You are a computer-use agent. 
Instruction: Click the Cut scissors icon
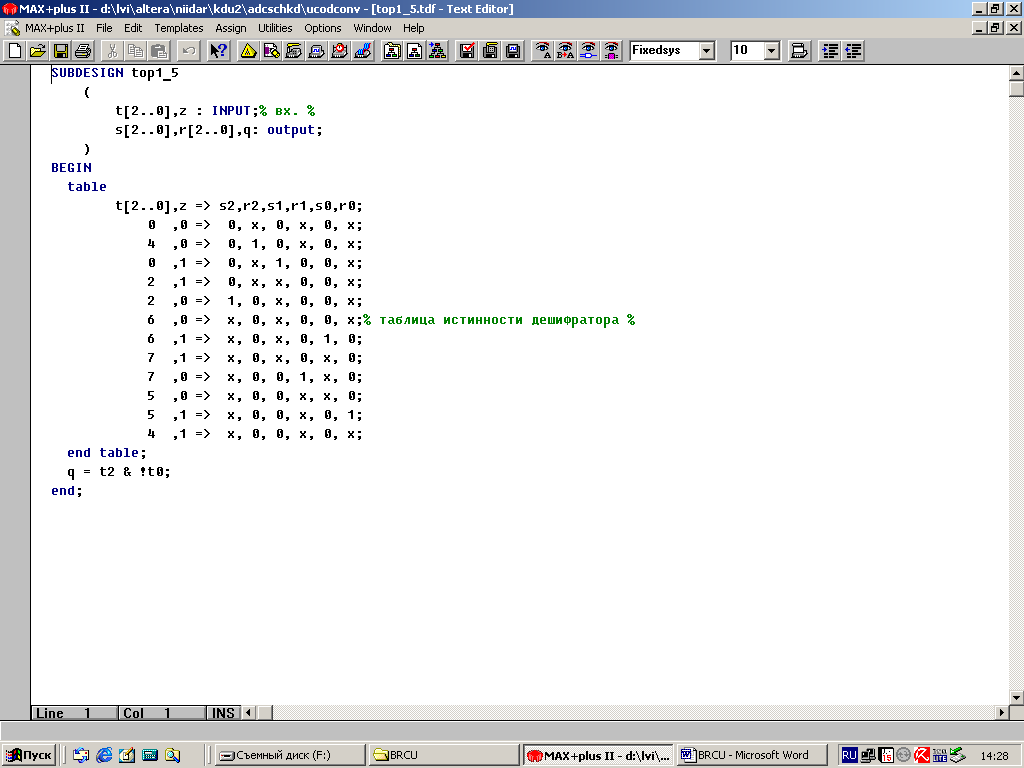pyautogui.click(x=112, y=50)
